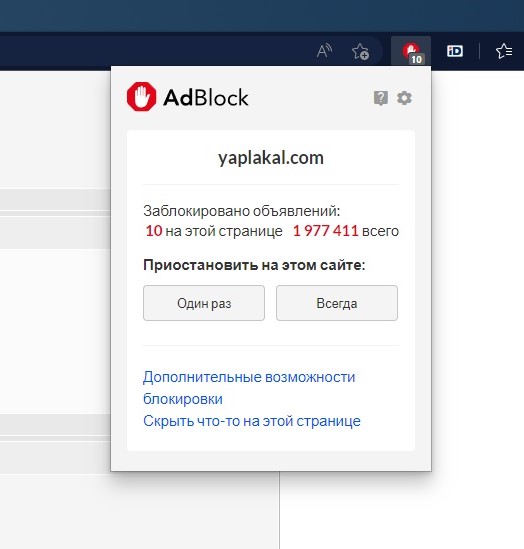The width and height of the screenshot is (524, 549).
Task: Click 'Скрыть что-то на этой странице' link
Action: 252,421
